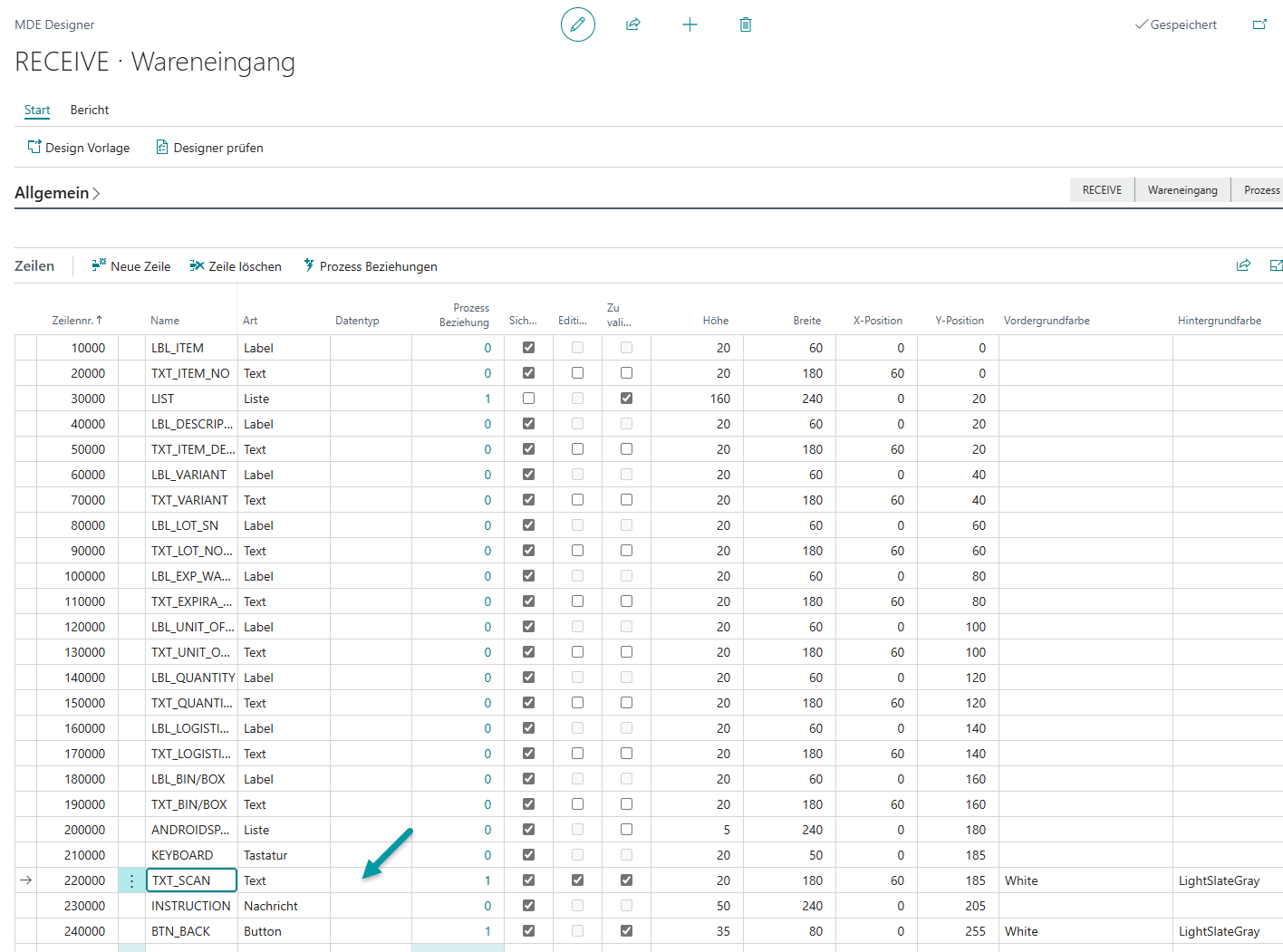Open row options menu for TXT_SCAN

pos(131,880)
